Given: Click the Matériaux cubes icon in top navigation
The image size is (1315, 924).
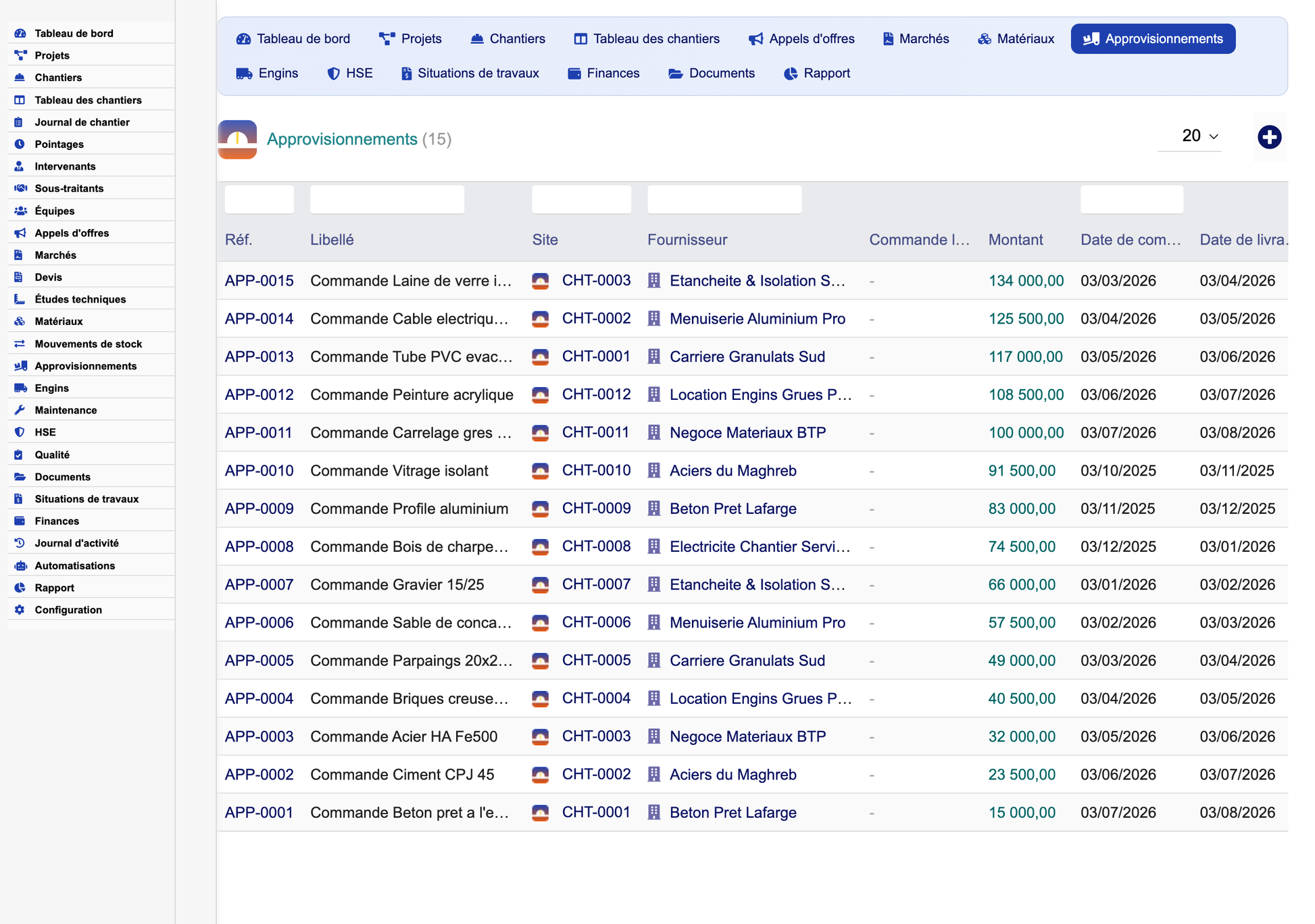Looking at the screenshot, I should click(985, 39).
